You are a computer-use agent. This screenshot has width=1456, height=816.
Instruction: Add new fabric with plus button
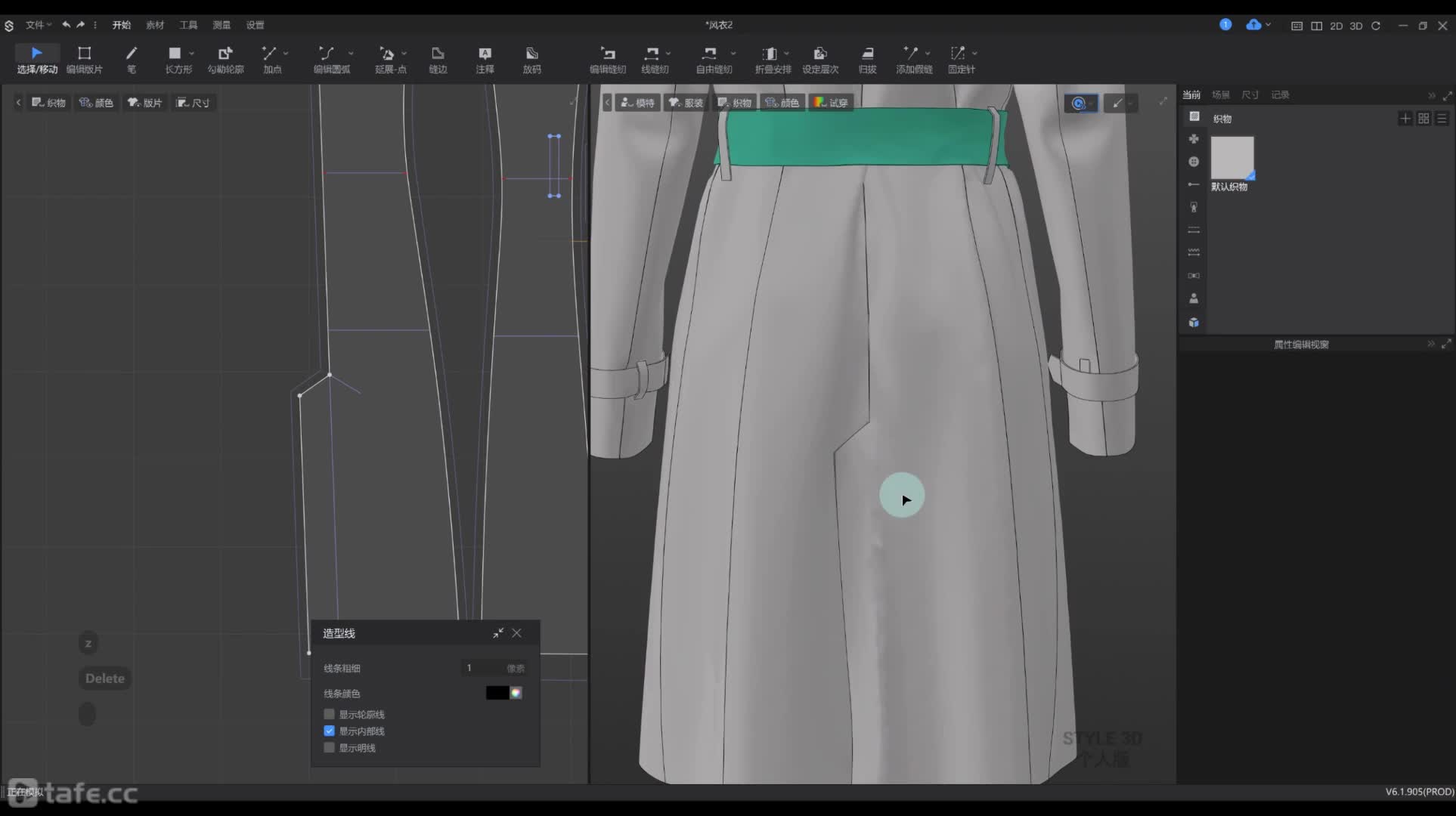point(1405,119)
